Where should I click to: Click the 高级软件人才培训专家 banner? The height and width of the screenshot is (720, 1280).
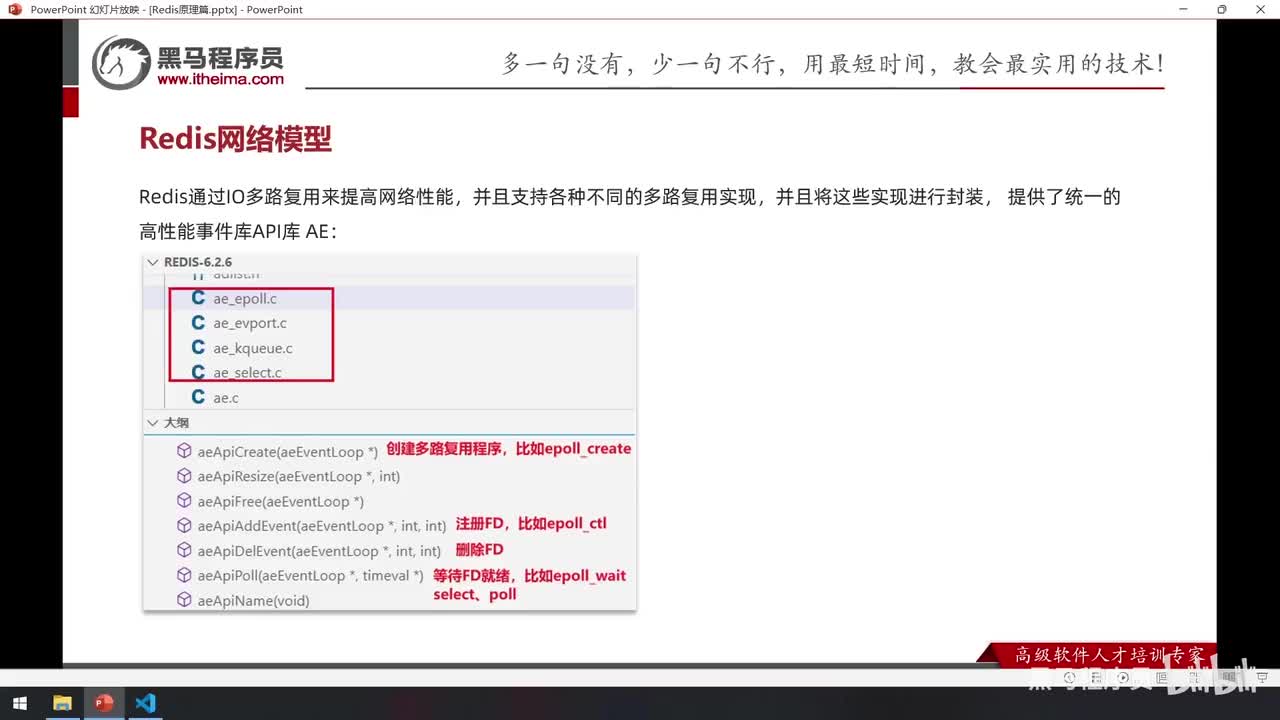[1109, 655]
